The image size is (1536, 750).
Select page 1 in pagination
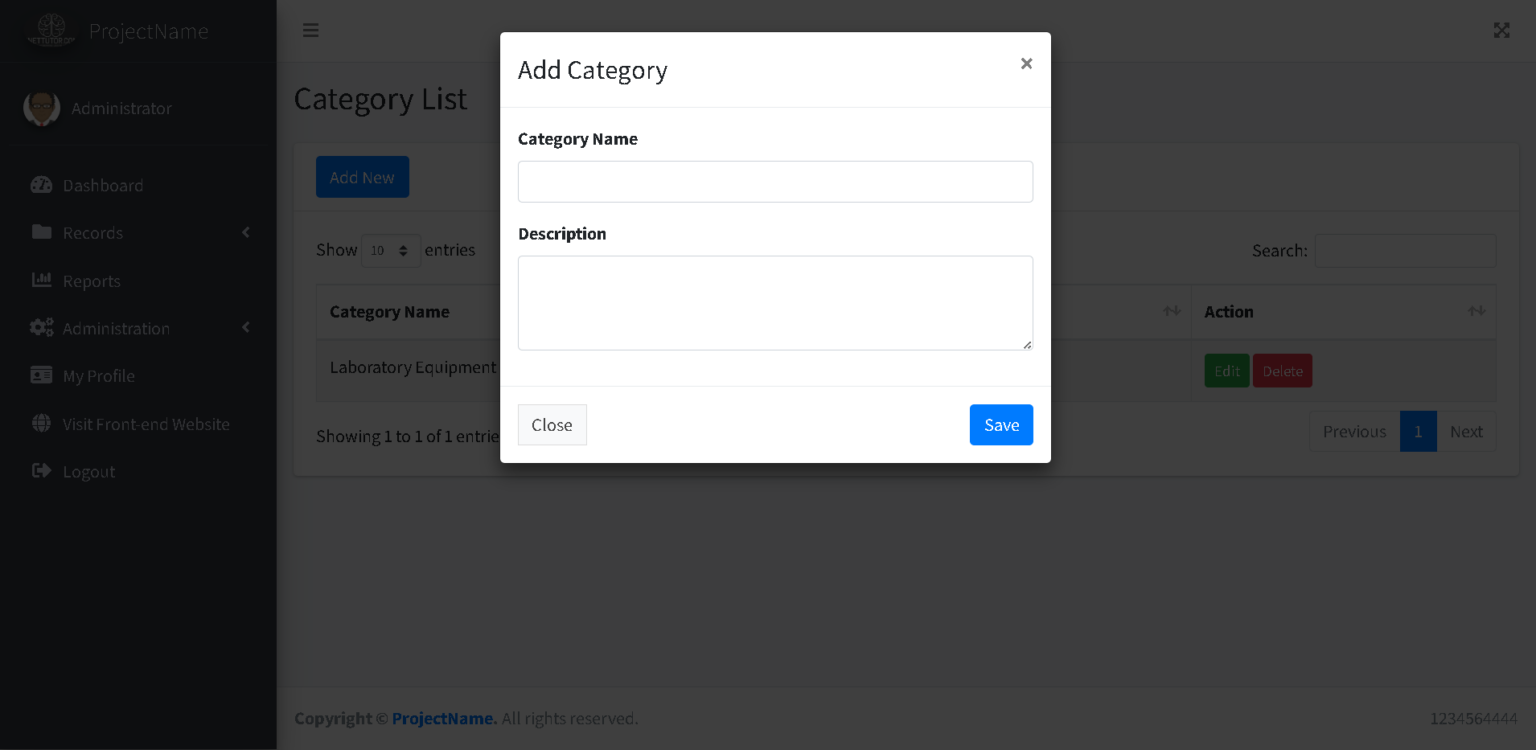tap(1418, 431)
